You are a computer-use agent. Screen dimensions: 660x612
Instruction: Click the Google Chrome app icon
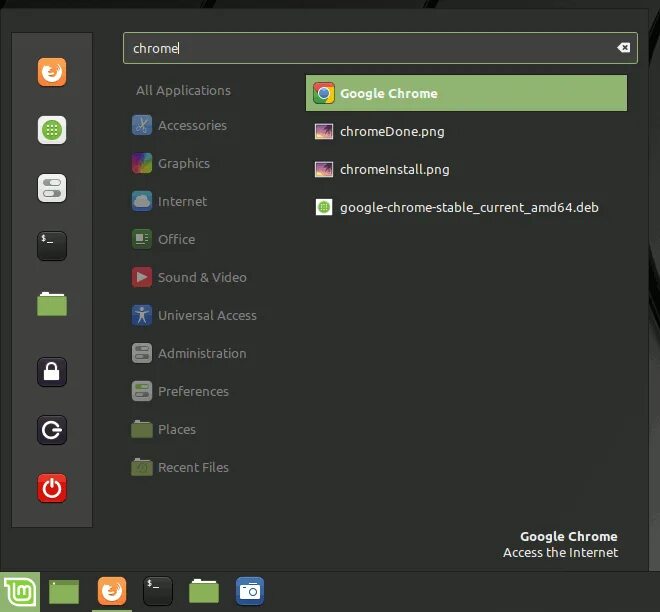(x=324, y=93)
